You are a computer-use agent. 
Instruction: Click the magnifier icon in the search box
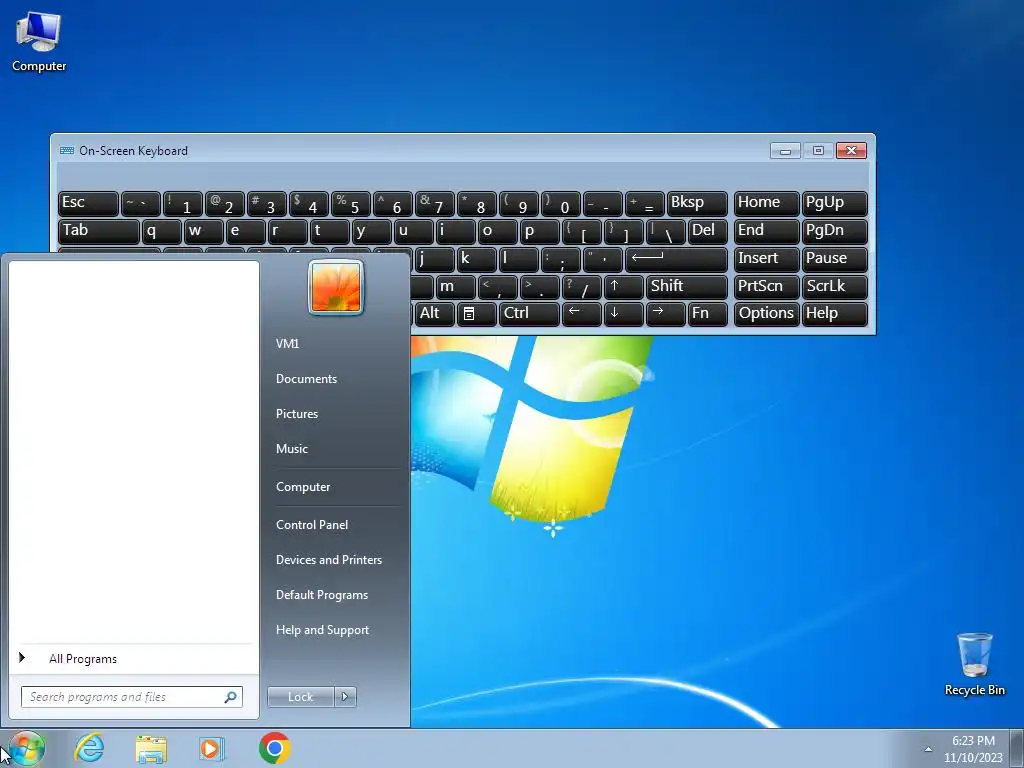point(230,697)
